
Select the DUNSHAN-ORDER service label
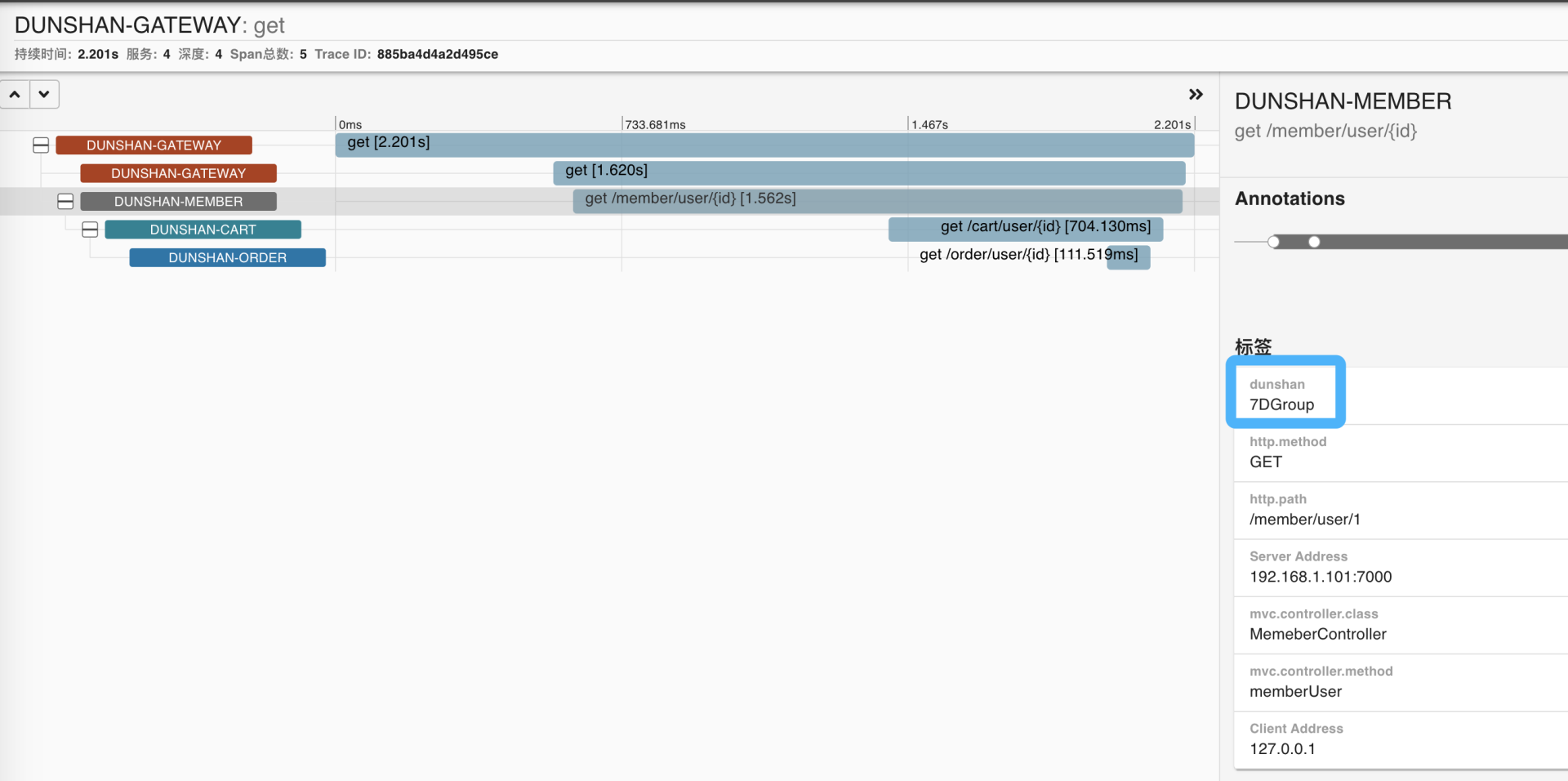[x=227, y=257]
